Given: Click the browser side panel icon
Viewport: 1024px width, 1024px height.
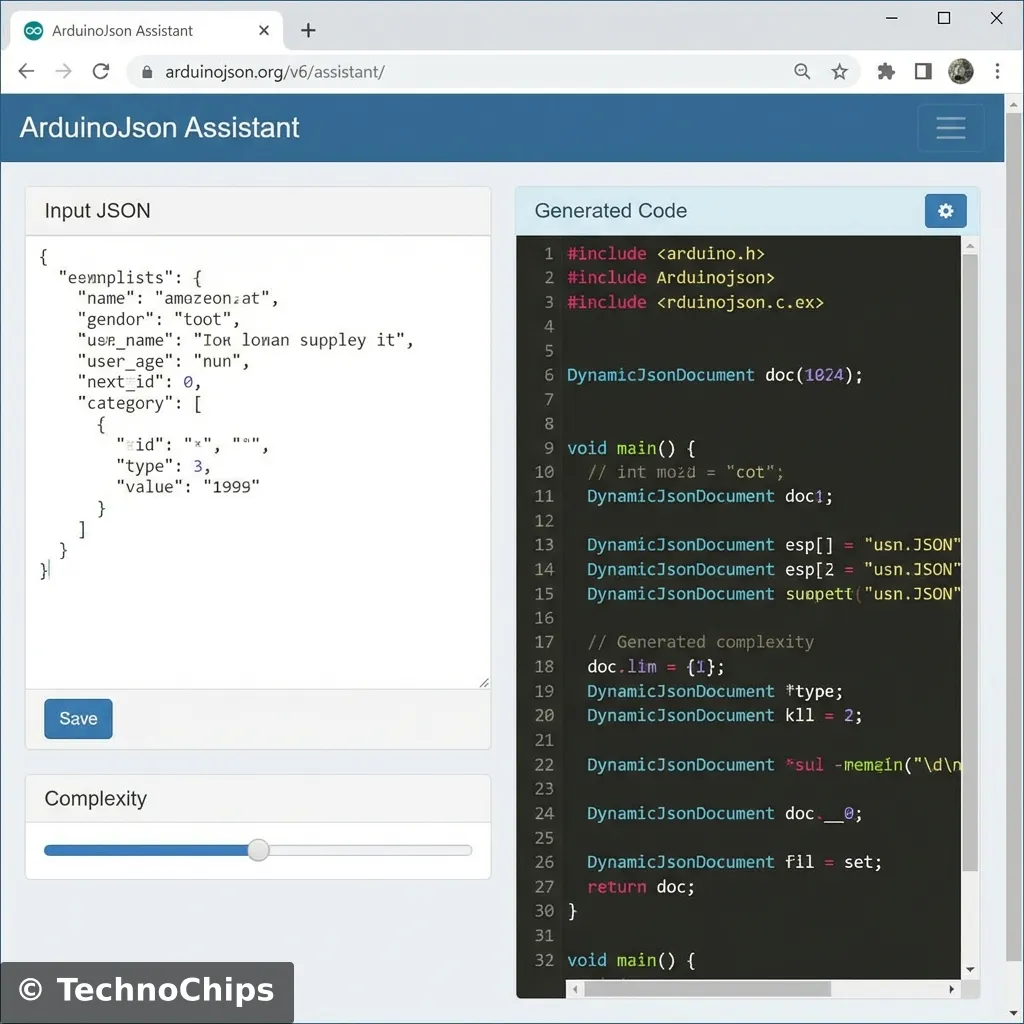Looking at the screenshot, I should [922, 71].
